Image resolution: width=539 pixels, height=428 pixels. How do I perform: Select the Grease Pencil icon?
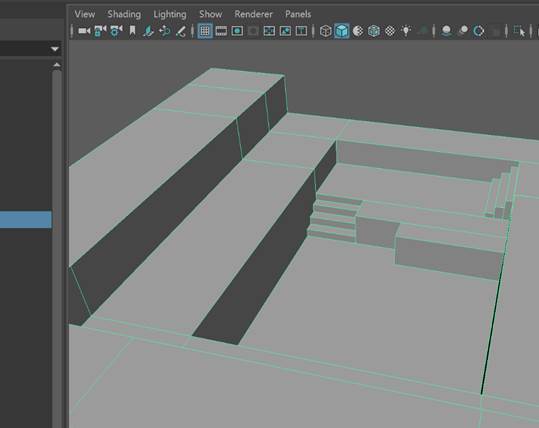(181, 31)
